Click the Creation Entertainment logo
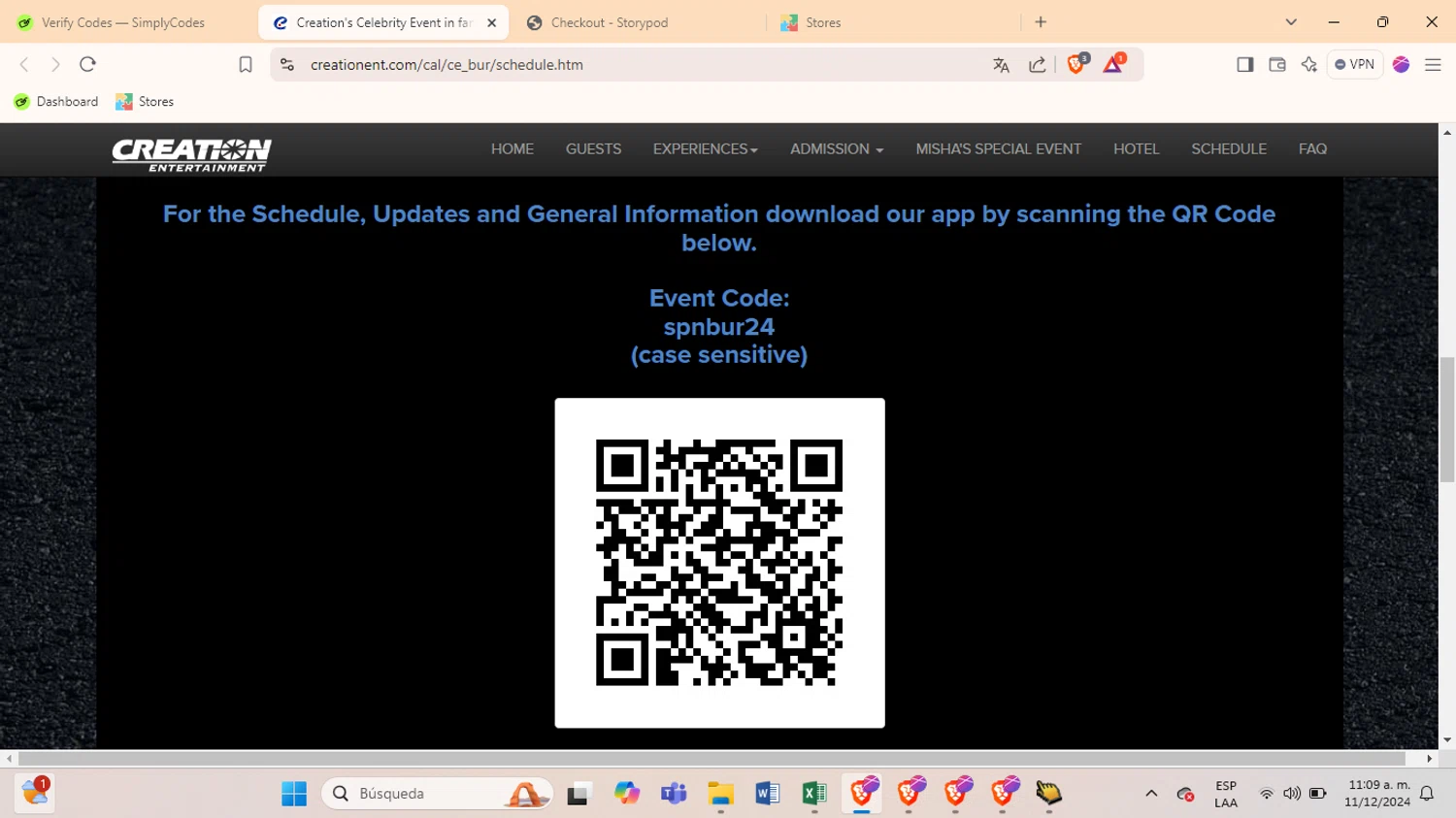The width and height of the screenshot is (1456, 818). tap(191, 154)
